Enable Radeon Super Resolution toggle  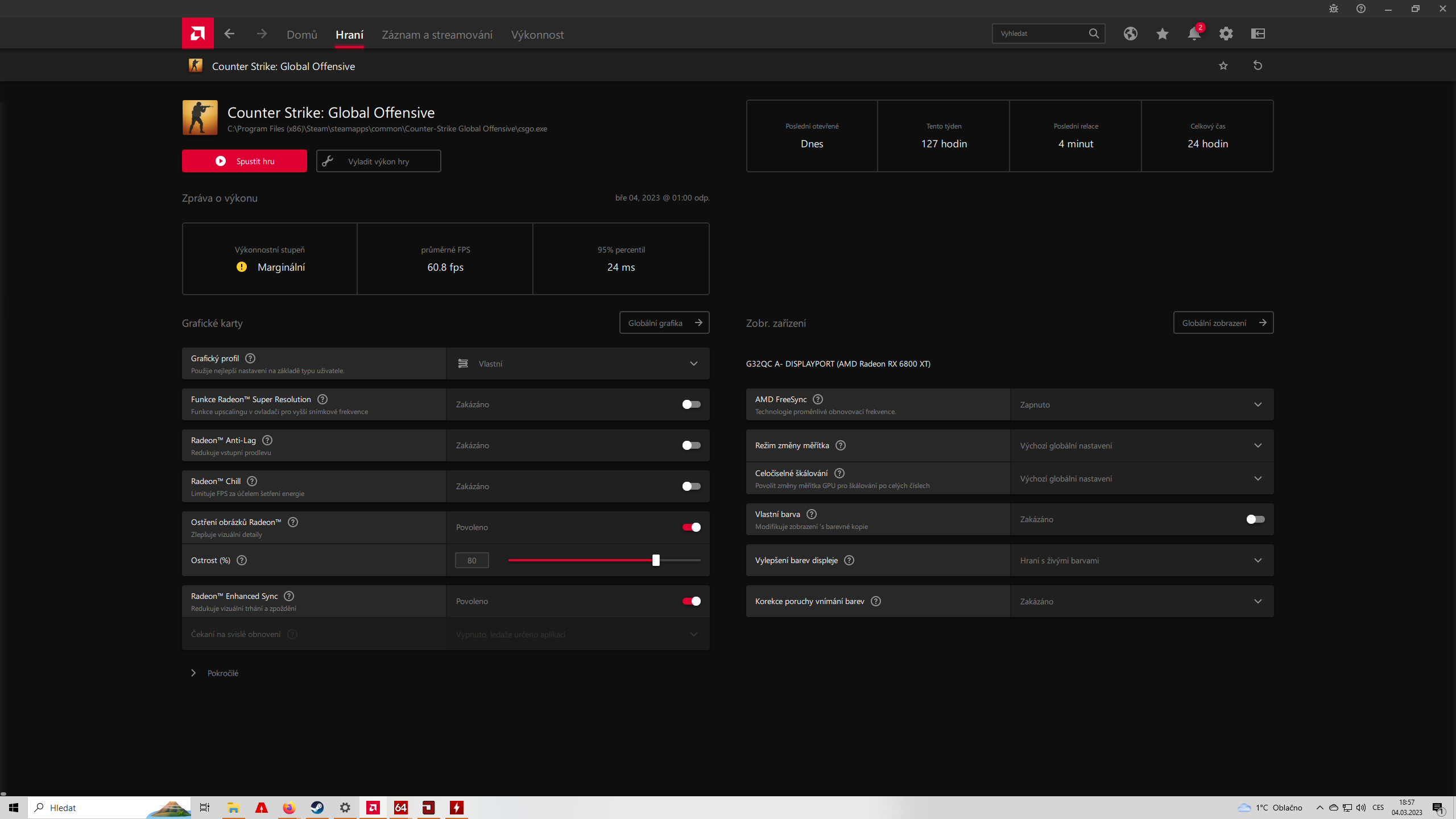(x=691, y=404)
